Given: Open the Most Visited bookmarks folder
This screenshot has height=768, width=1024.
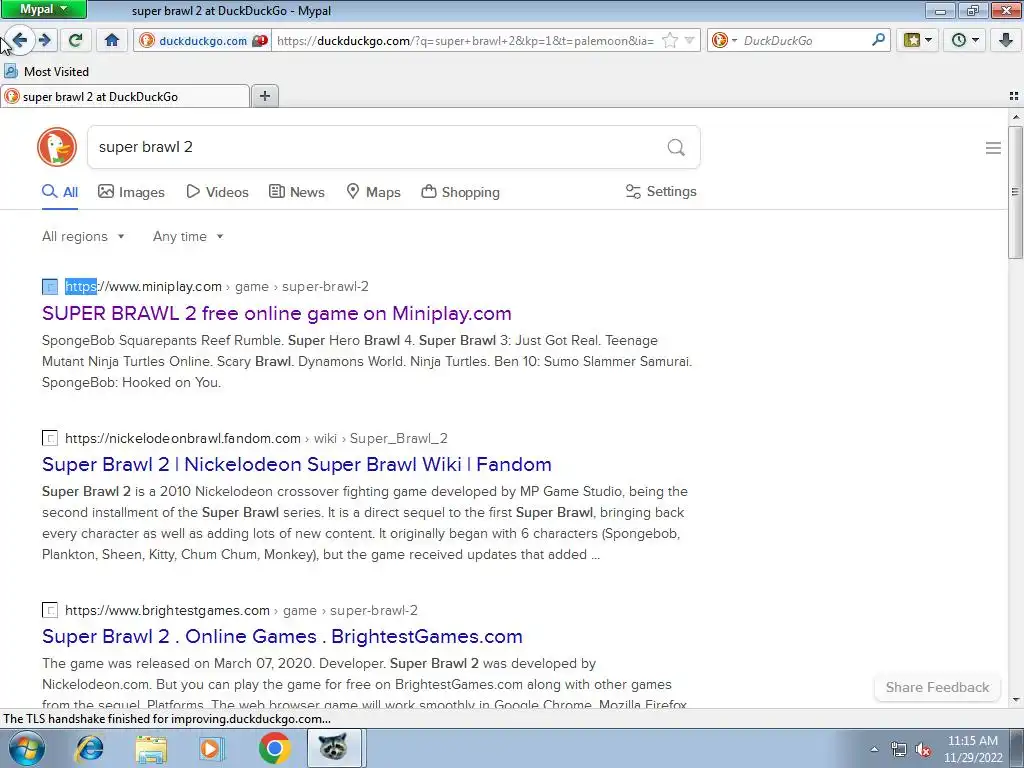Looking at the screenshot, I should click(x=47, y=71).
